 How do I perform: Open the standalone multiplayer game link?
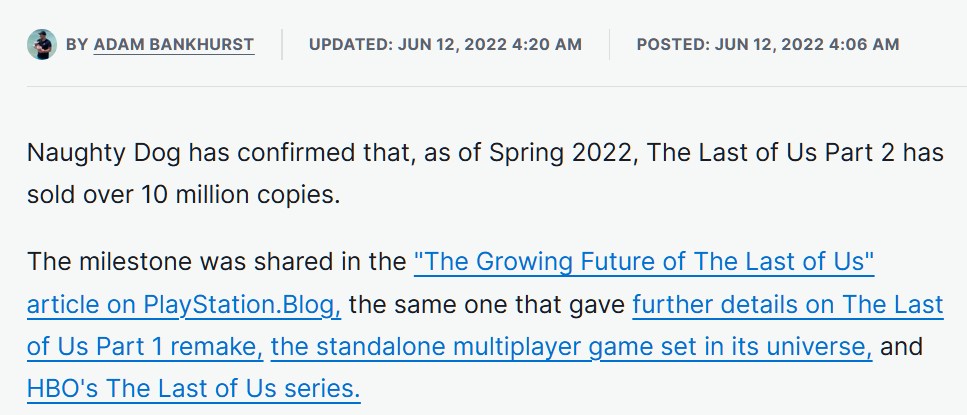(572, 347)
